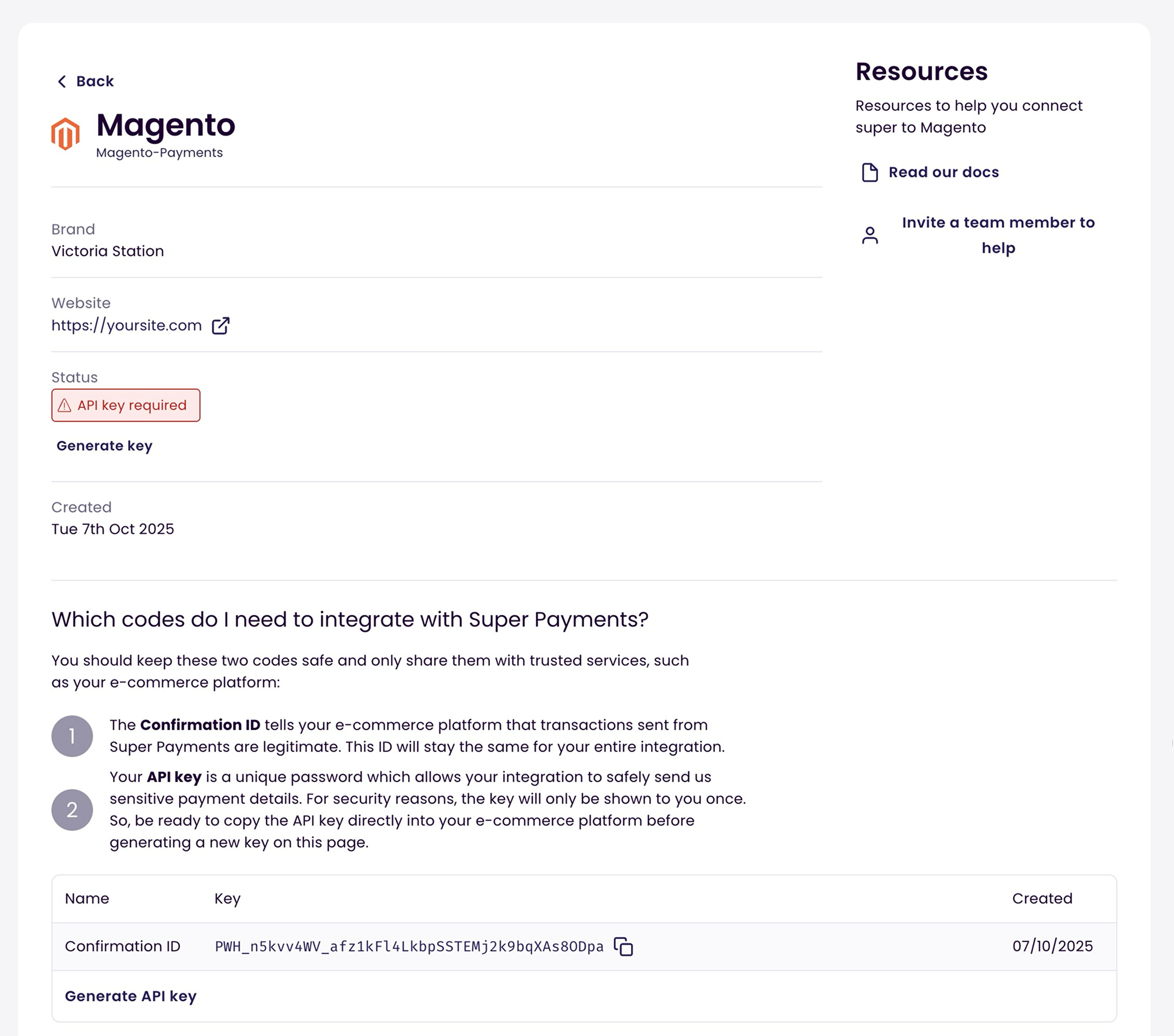
Task: Click the Created column header in table
Action: click(1041, 899)
